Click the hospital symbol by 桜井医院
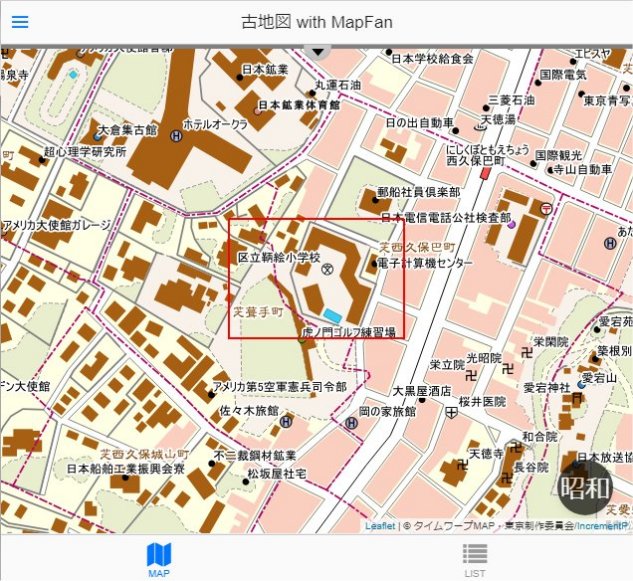The width and height of the screenshot is (633, 581). [x=451, y=413]
